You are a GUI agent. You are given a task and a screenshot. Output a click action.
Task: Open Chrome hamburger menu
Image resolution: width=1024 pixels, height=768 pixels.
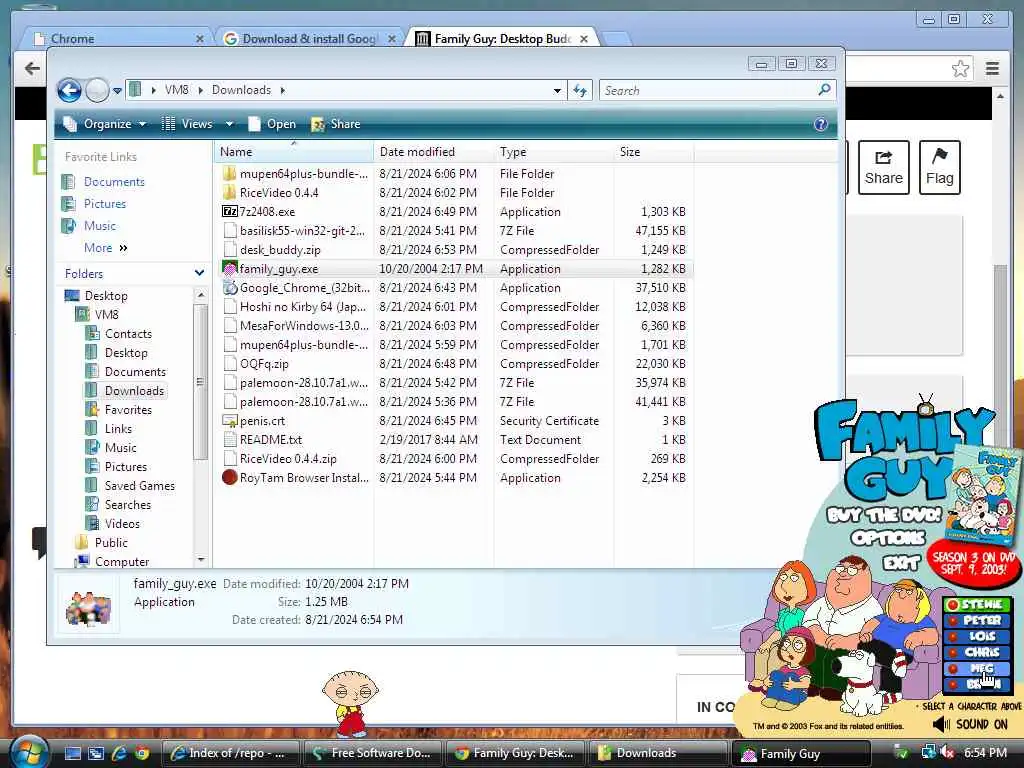coord(992,69)
